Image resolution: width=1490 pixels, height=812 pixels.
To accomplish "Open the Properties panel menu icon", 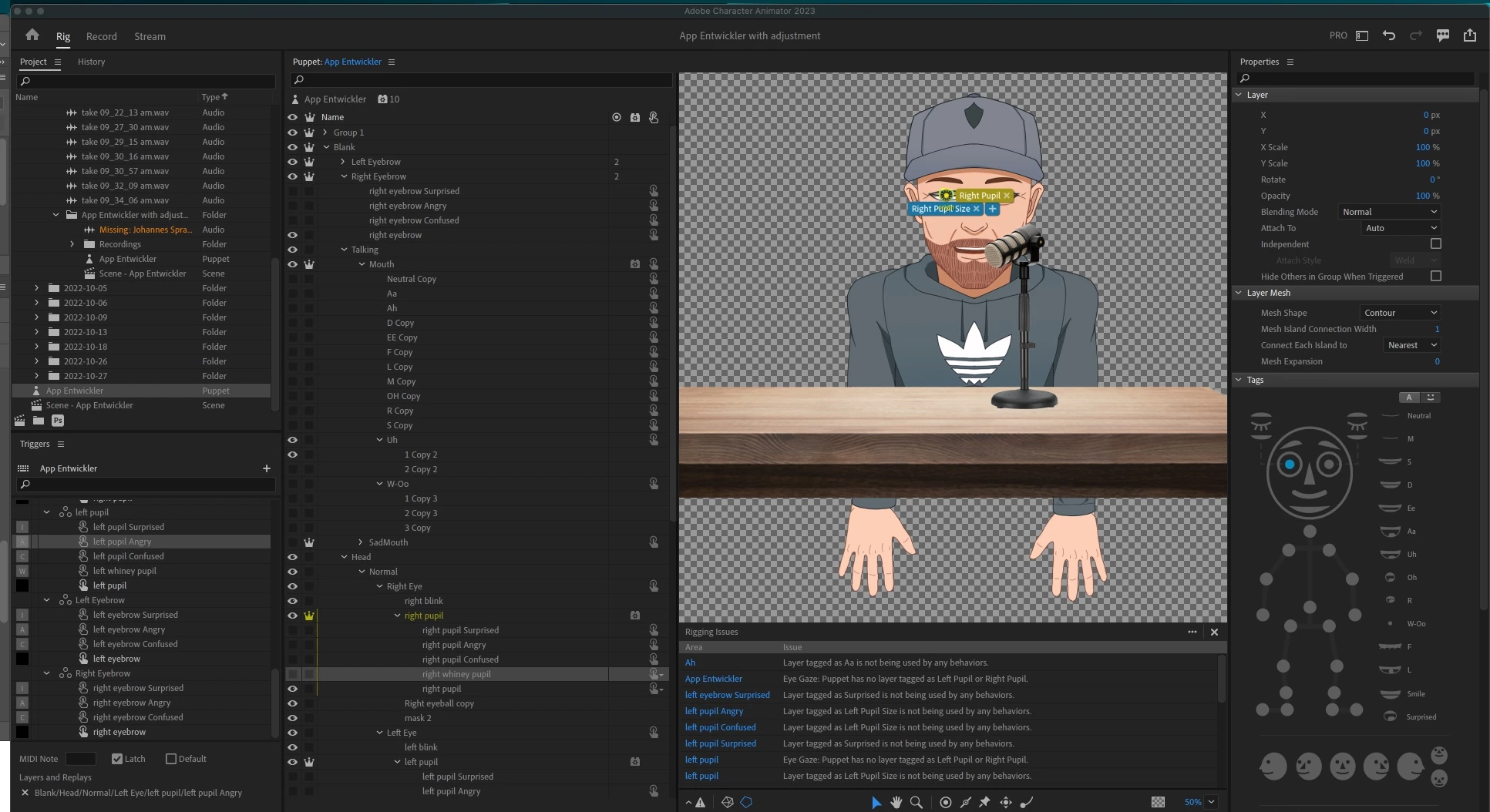I will coord(1290,62).
